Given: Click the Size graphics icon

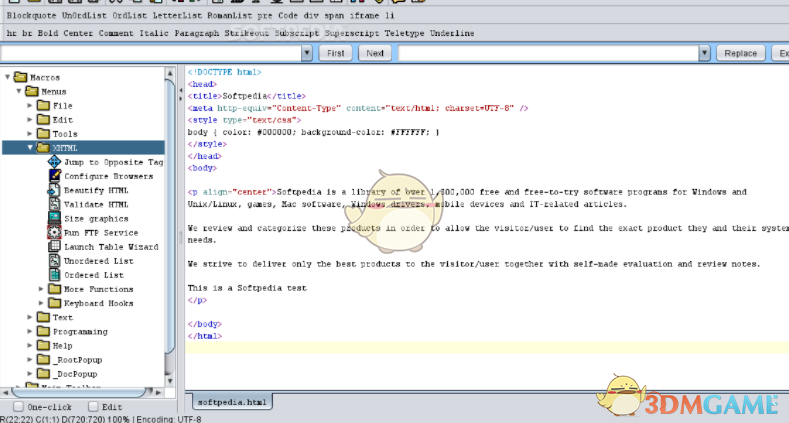Looking at the screenshot, I should (x=54, y=218).
